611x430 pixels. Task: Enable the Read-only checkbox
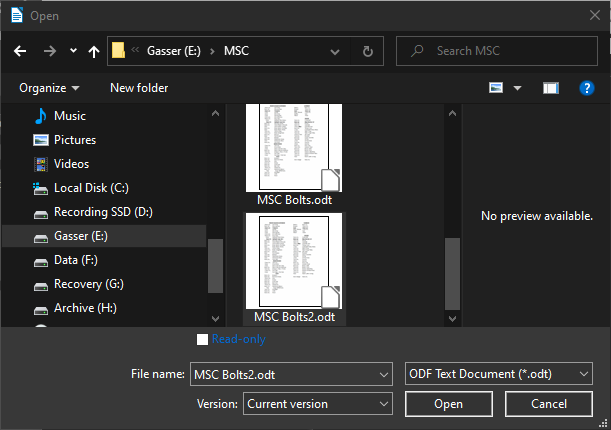pos(203,339)
